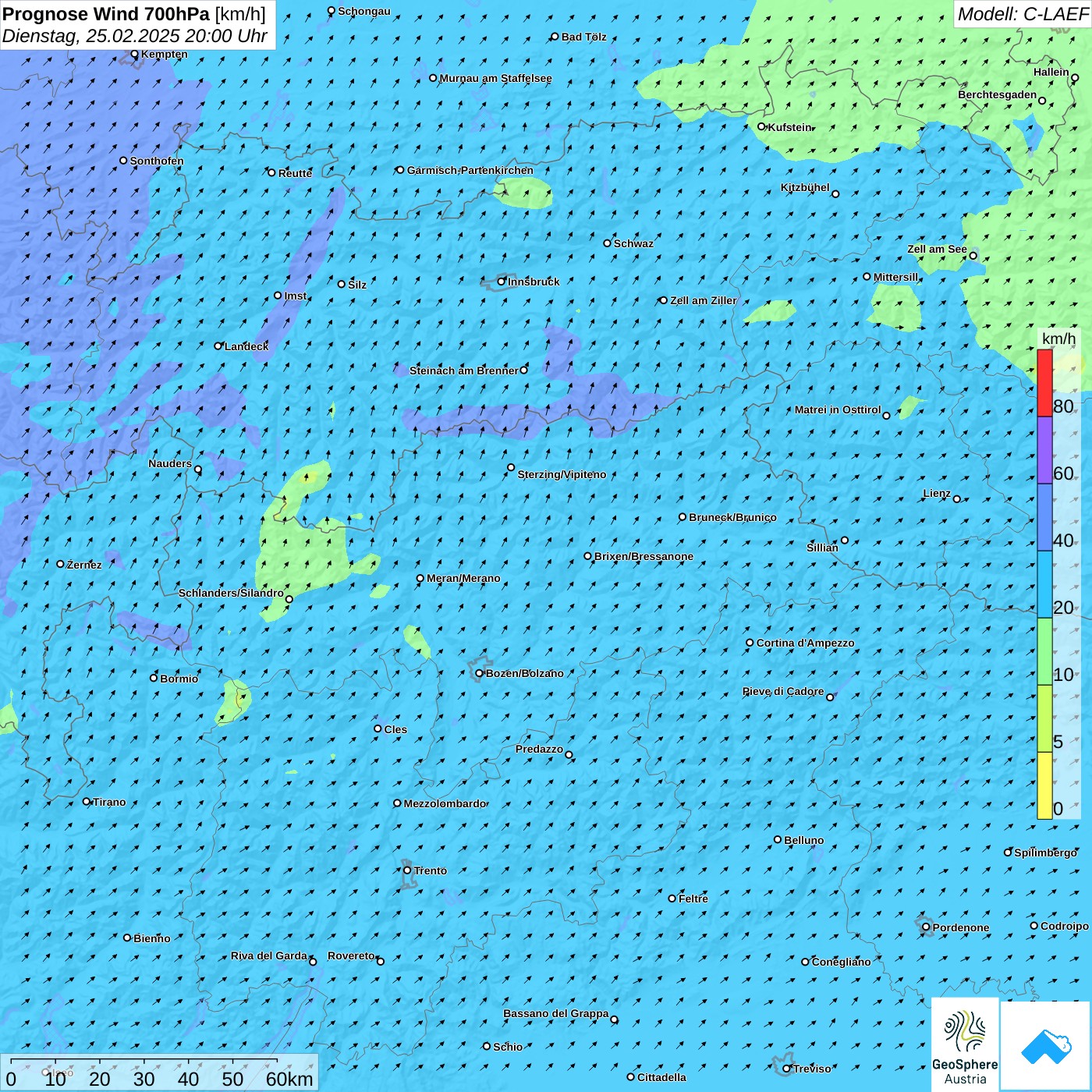The width and height of the screenshot is (1092, 1092).
Task: Click the red legend swatch above 80
Action: 1044,383
